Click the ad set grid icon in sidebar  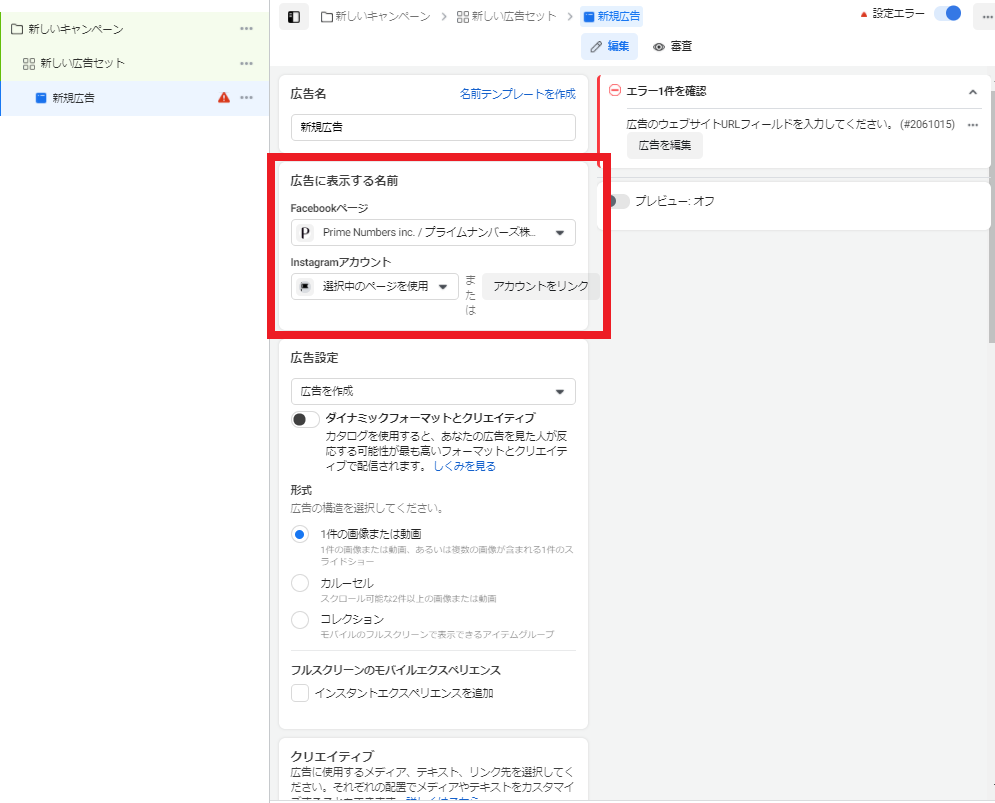[29, 63]
